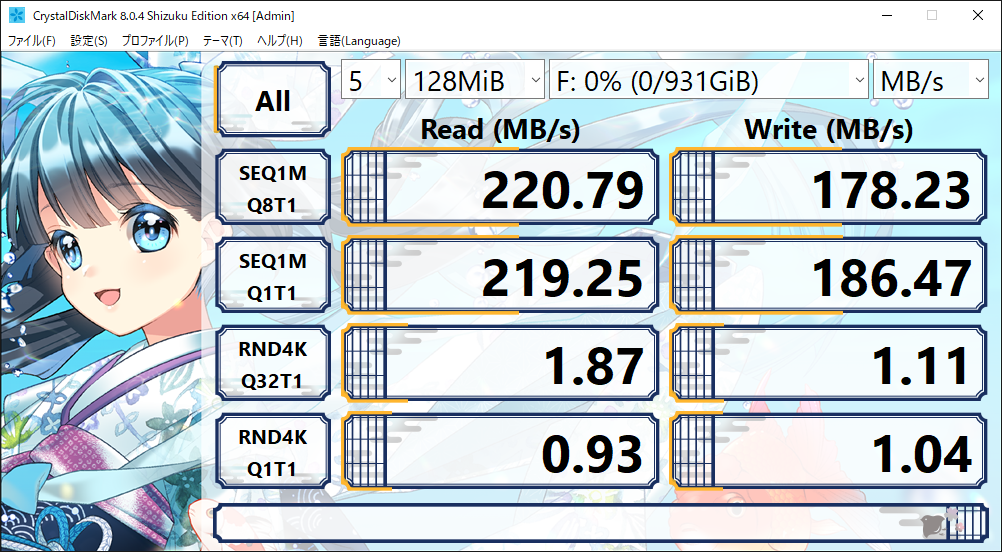The height and width of the screenshot is (552, 1002).
Task: Select the 219.25 read result
Action: (500, 275)
